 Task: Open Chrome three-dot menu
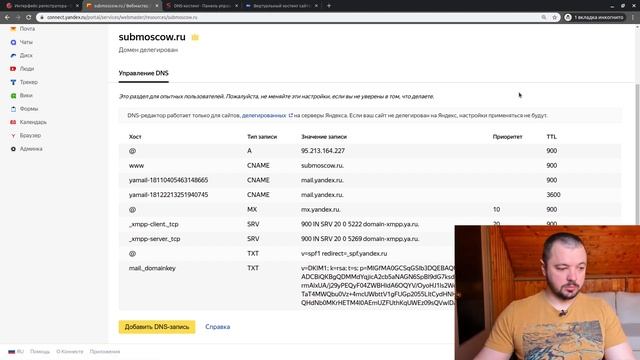pyautogui.click(x=633, y=17)
